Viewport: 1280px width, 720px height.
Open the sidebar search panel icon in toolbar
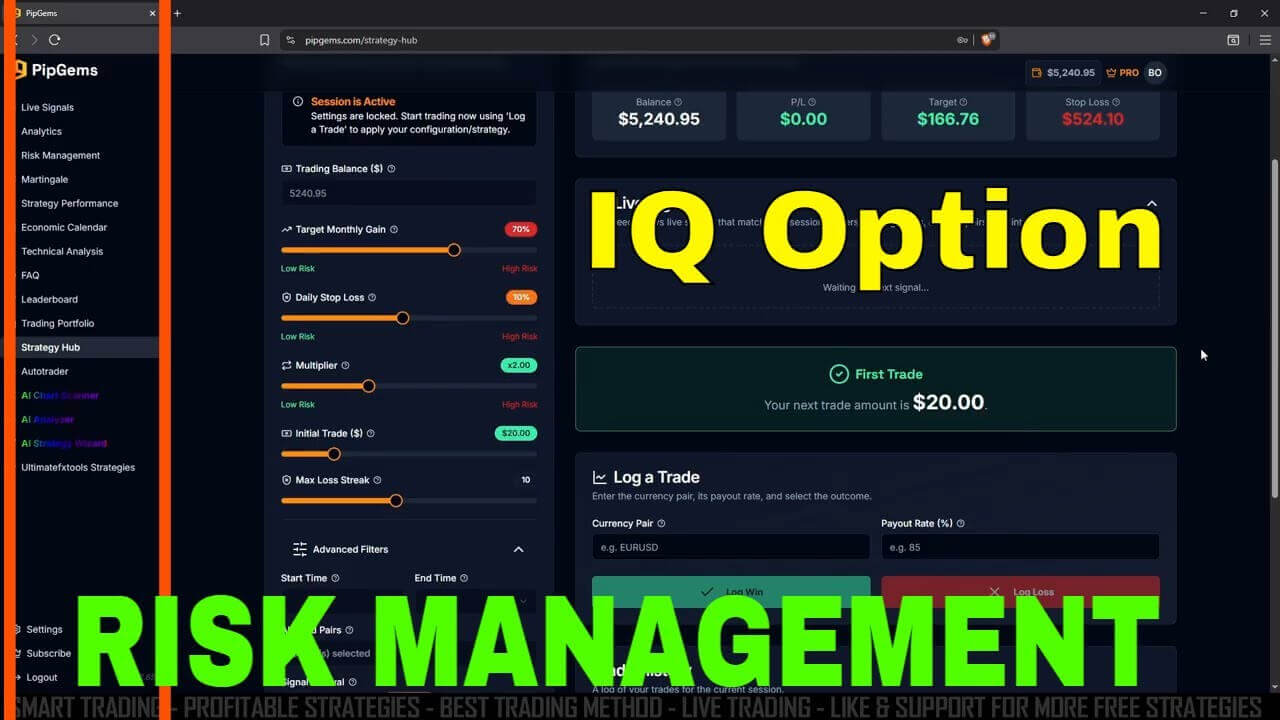coord(1233,40)
